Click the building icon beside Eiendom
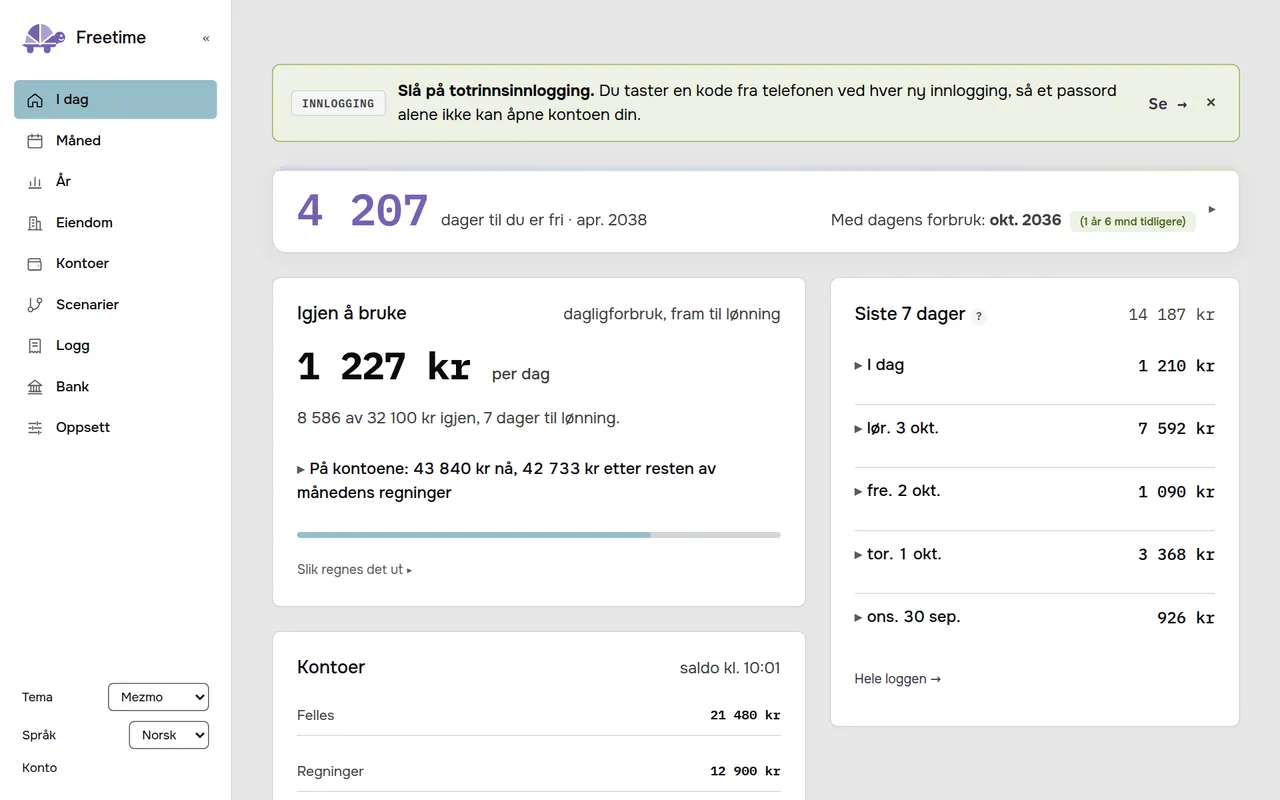Image resolution: width=1280 pixels, height=800 pixels. point(35,223)
